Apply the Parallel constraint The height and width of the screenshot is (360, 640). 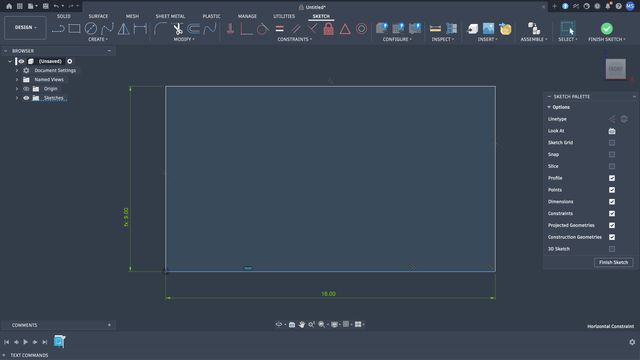point(296,29)
